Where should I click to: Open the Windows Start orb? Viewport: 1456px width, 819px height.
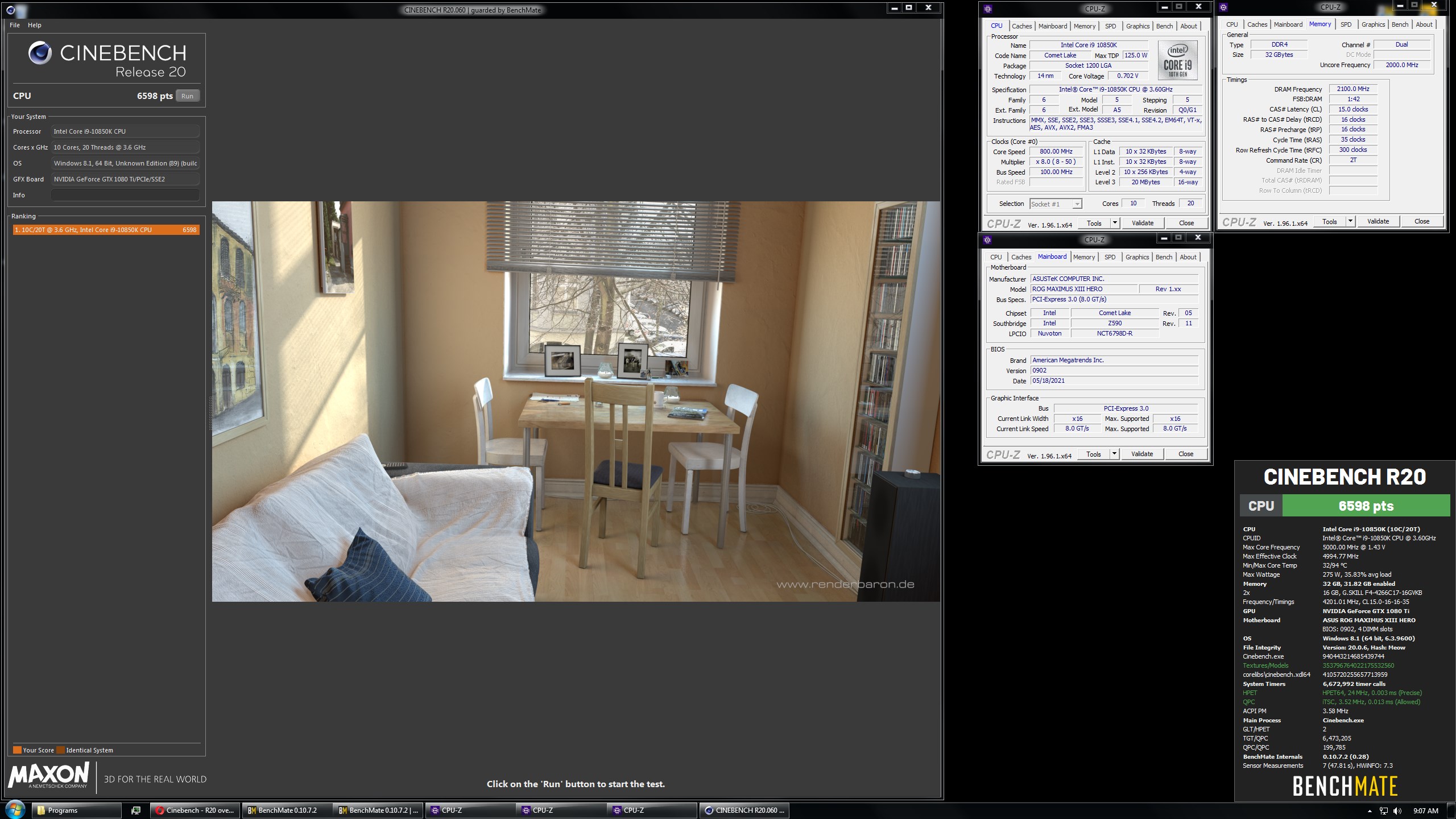click(x=15, y=810)
